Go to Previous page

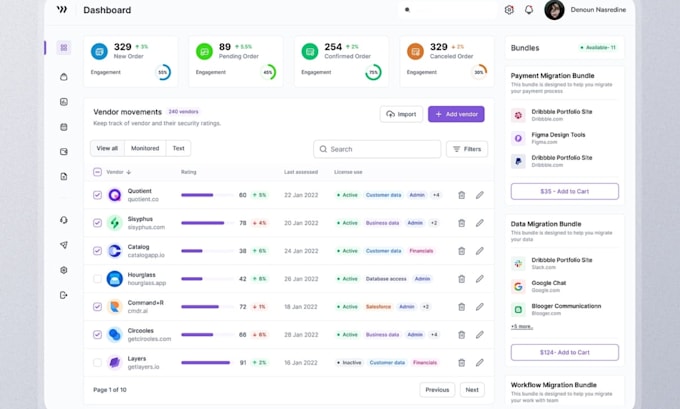point(437,390)
